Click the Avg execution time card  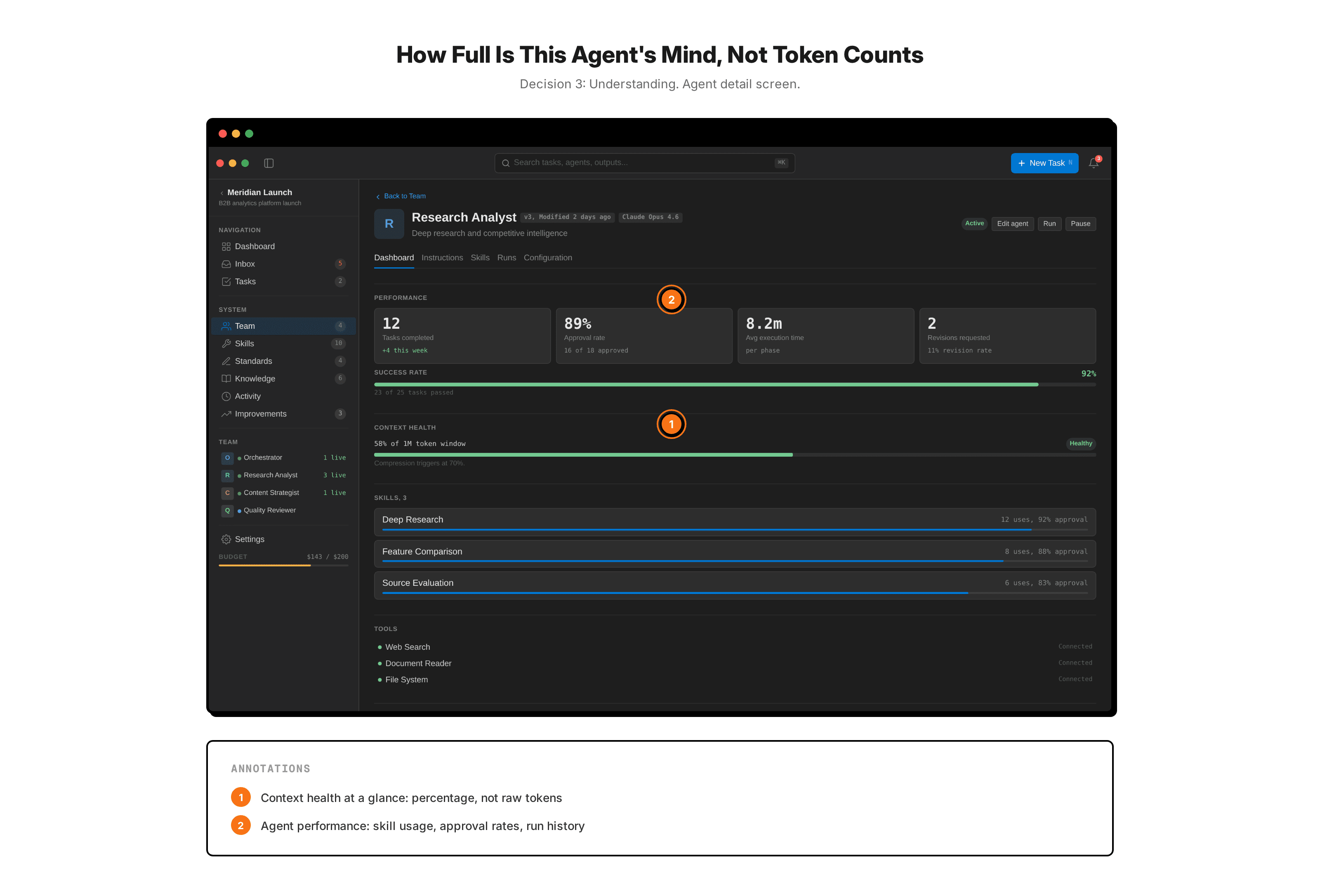click(x=826, y=336)
